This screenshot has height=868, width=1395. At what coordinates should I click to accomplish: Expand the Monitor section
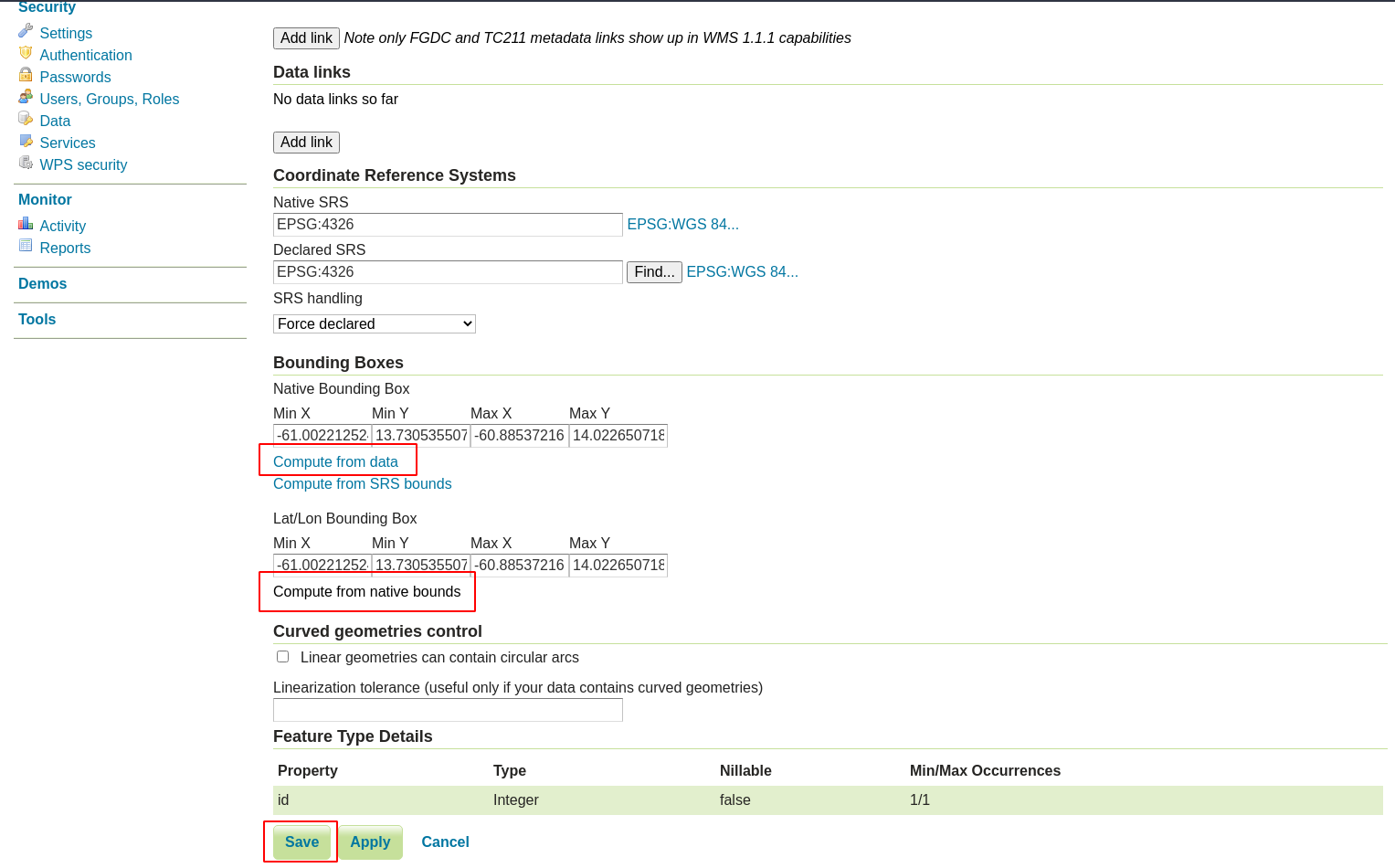[x=45, y=199]
